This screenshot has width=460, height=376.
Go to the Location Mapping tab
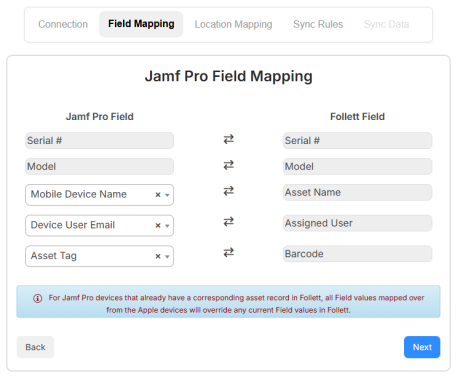coord(233,24)
